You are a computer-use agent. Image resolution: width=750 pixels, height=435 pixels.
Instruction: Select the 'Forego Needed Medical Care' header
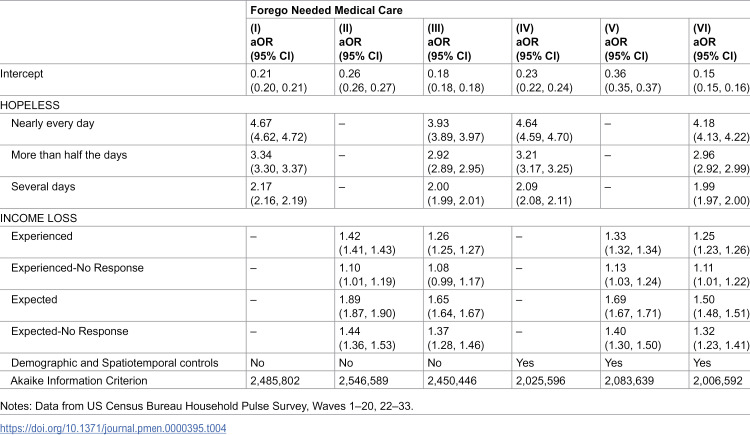(326, 10)
